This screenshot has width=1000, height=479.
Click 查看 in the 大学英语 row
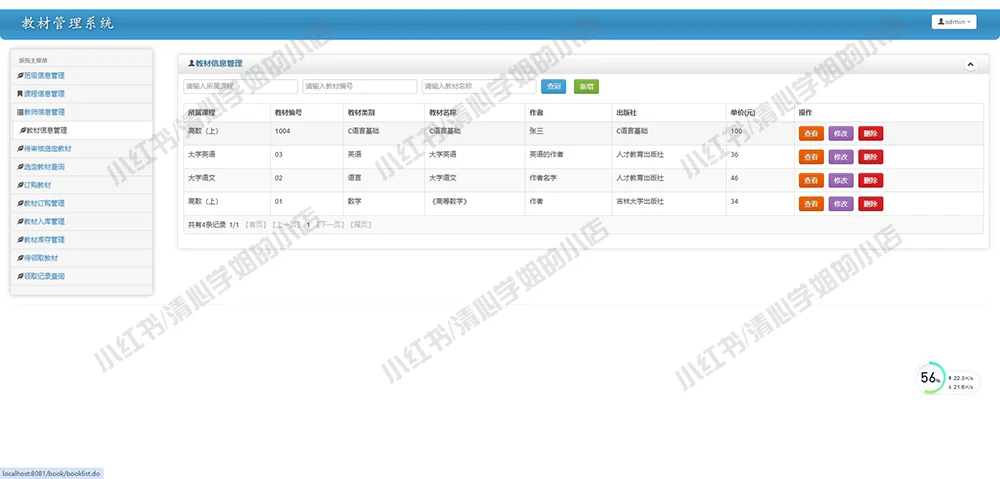(x=811, y=157)
